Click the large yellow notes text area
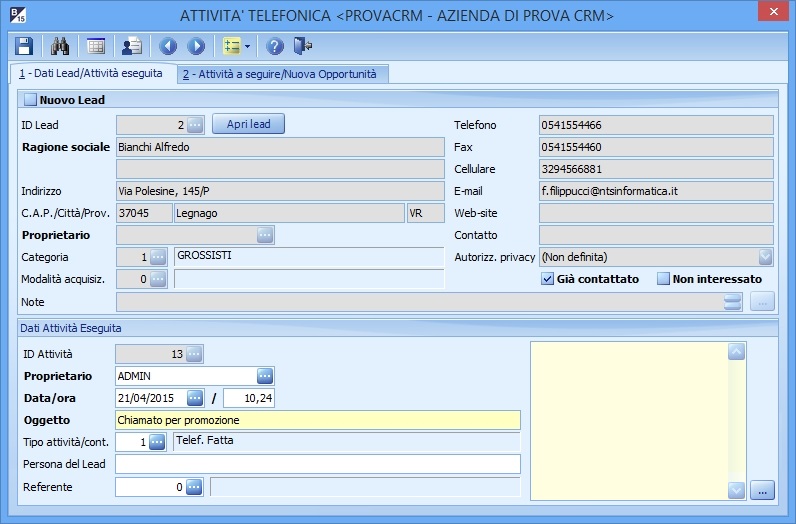The height and width of the screenshot is (524, 796). tap(629, 421)
